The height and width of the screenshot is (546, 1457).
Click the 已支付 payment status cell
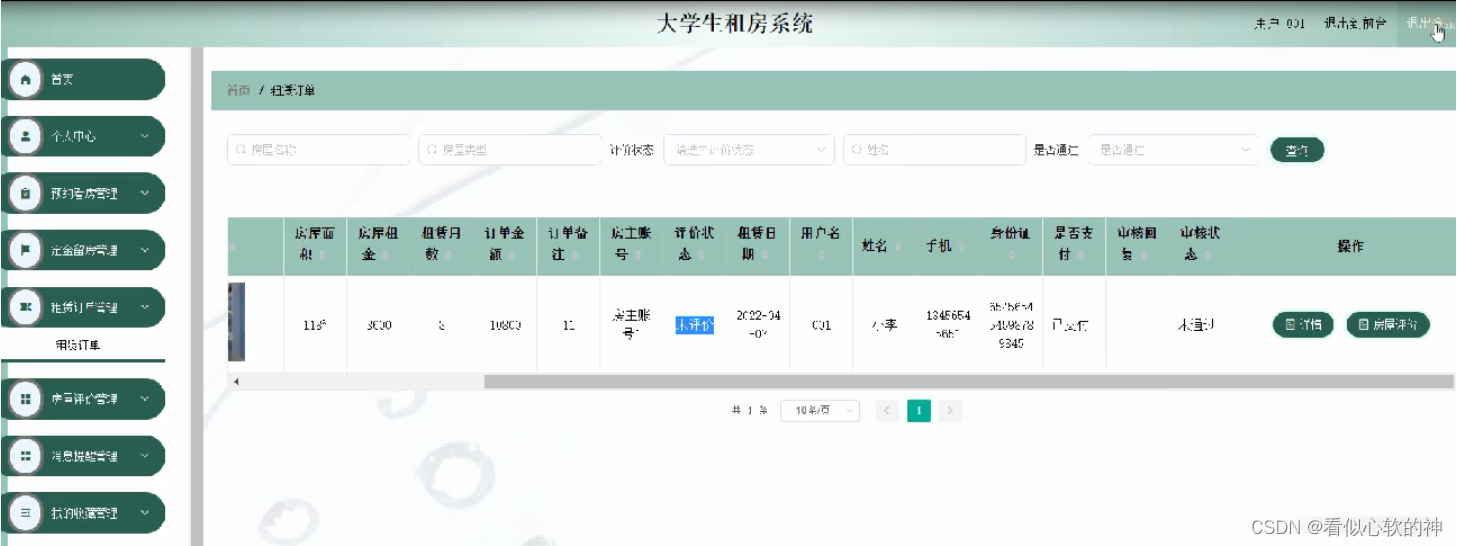coord(1070,324)
